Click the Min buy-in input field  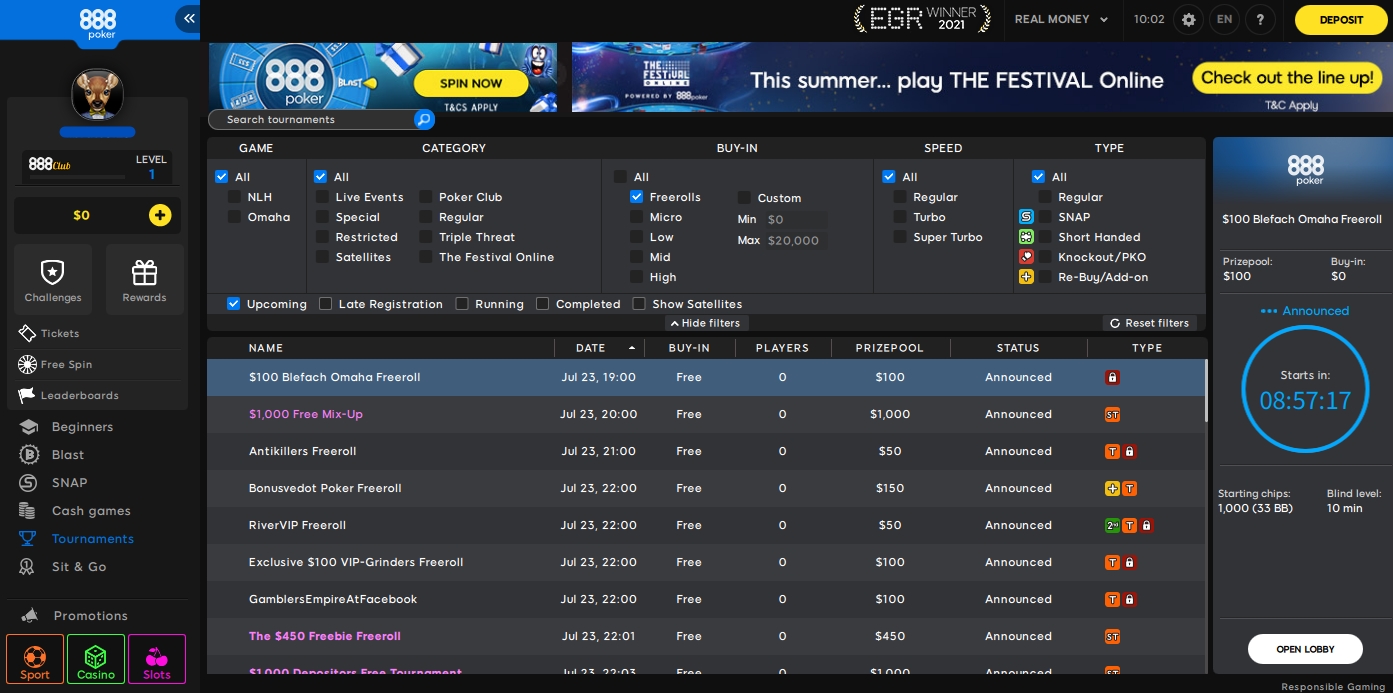[x=795, y=220]
